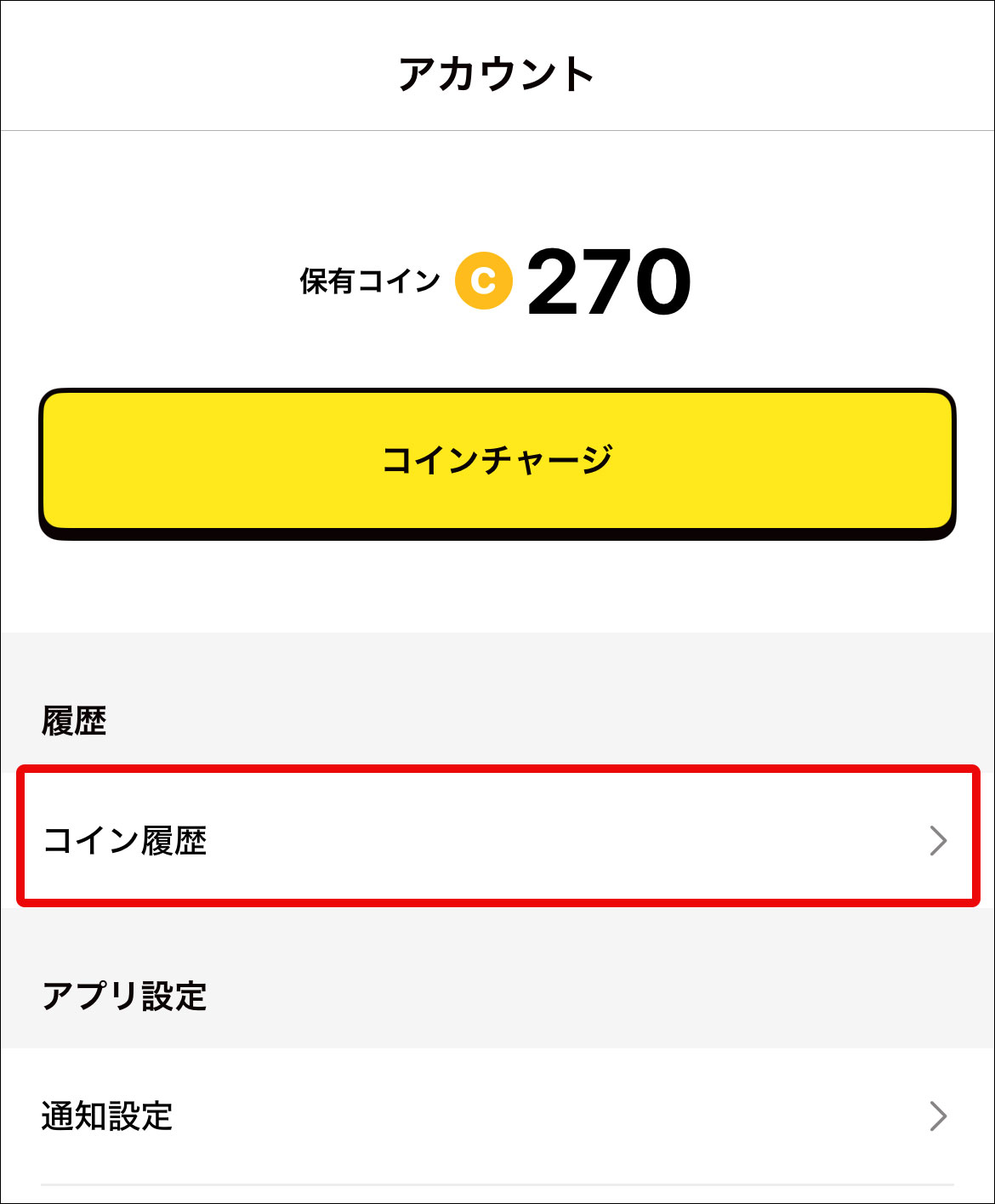
Task: Tap the gray arrow on the notification row
Action: point(938,1116)
